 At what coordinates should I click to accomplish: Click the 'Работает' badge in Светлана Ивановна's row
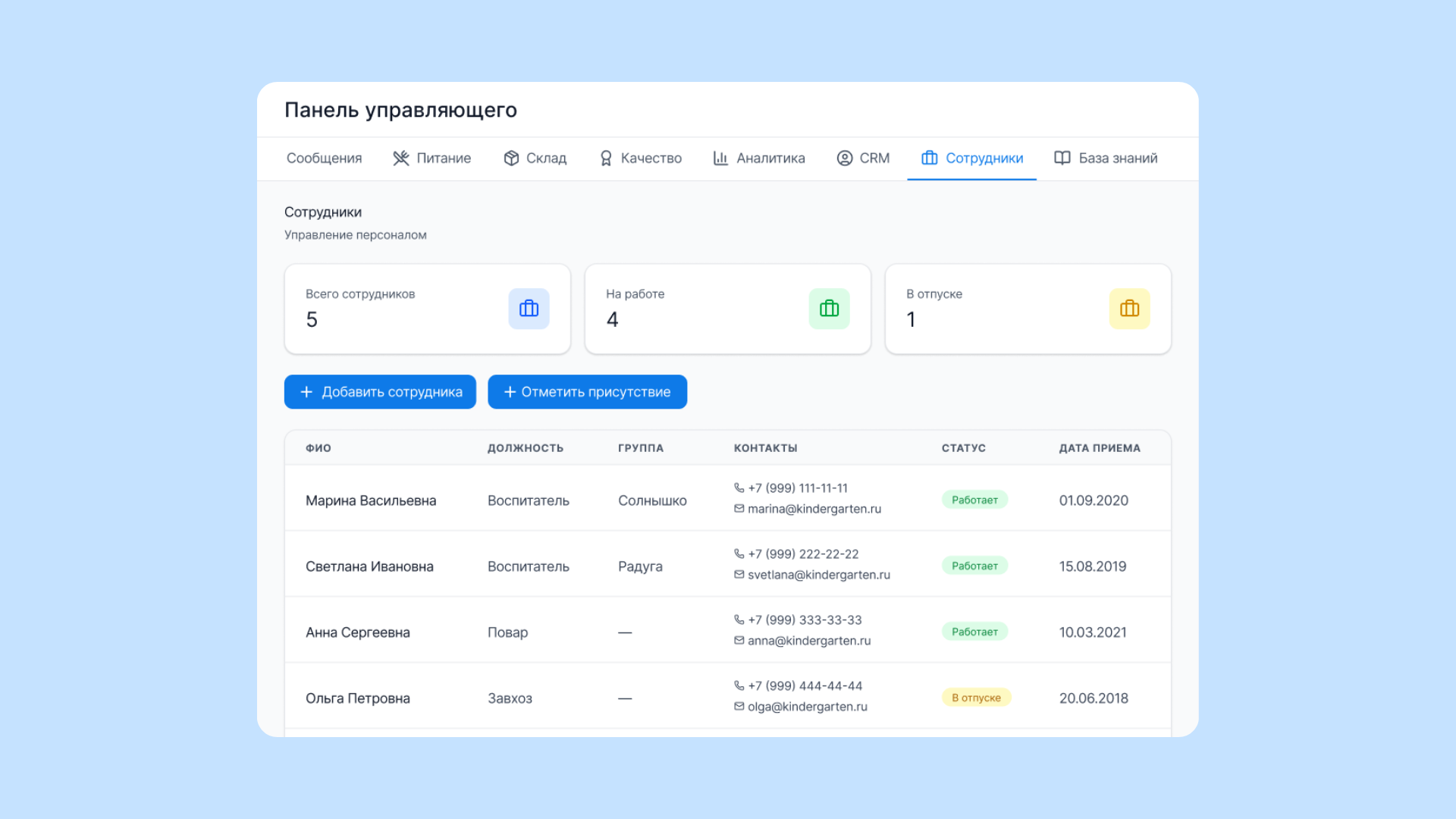974,566
